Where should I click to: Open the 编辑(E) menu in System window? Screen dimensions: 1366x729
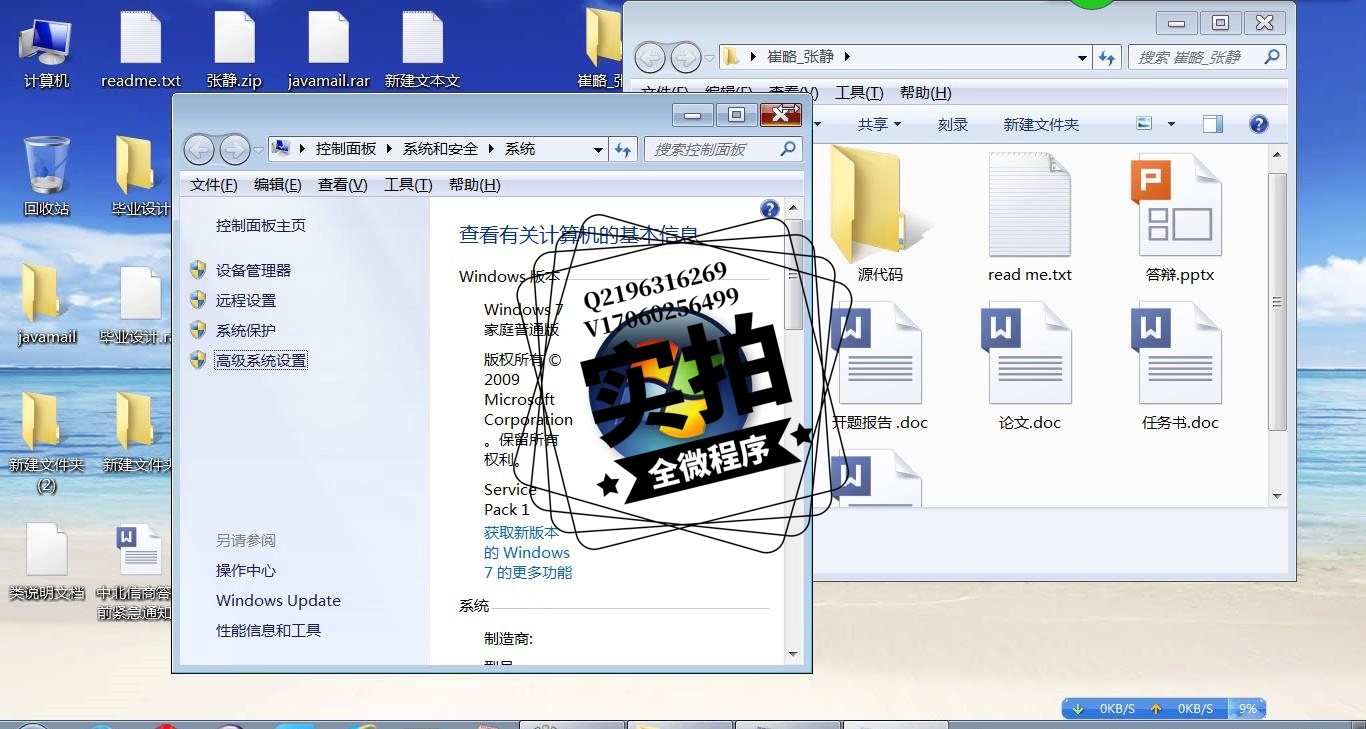(x=277, y=185)
